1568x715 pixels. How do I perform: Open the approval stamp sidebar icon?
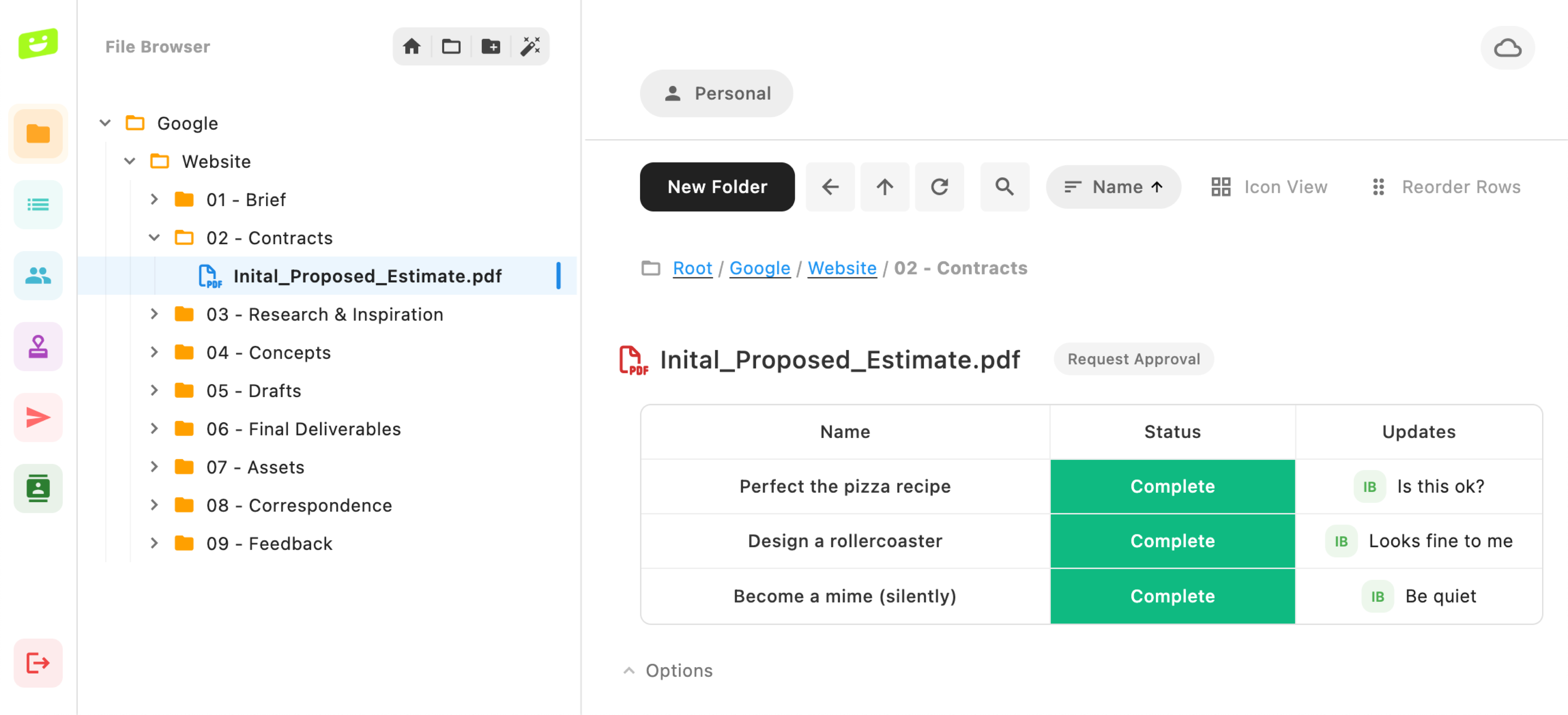coord(38,347)
